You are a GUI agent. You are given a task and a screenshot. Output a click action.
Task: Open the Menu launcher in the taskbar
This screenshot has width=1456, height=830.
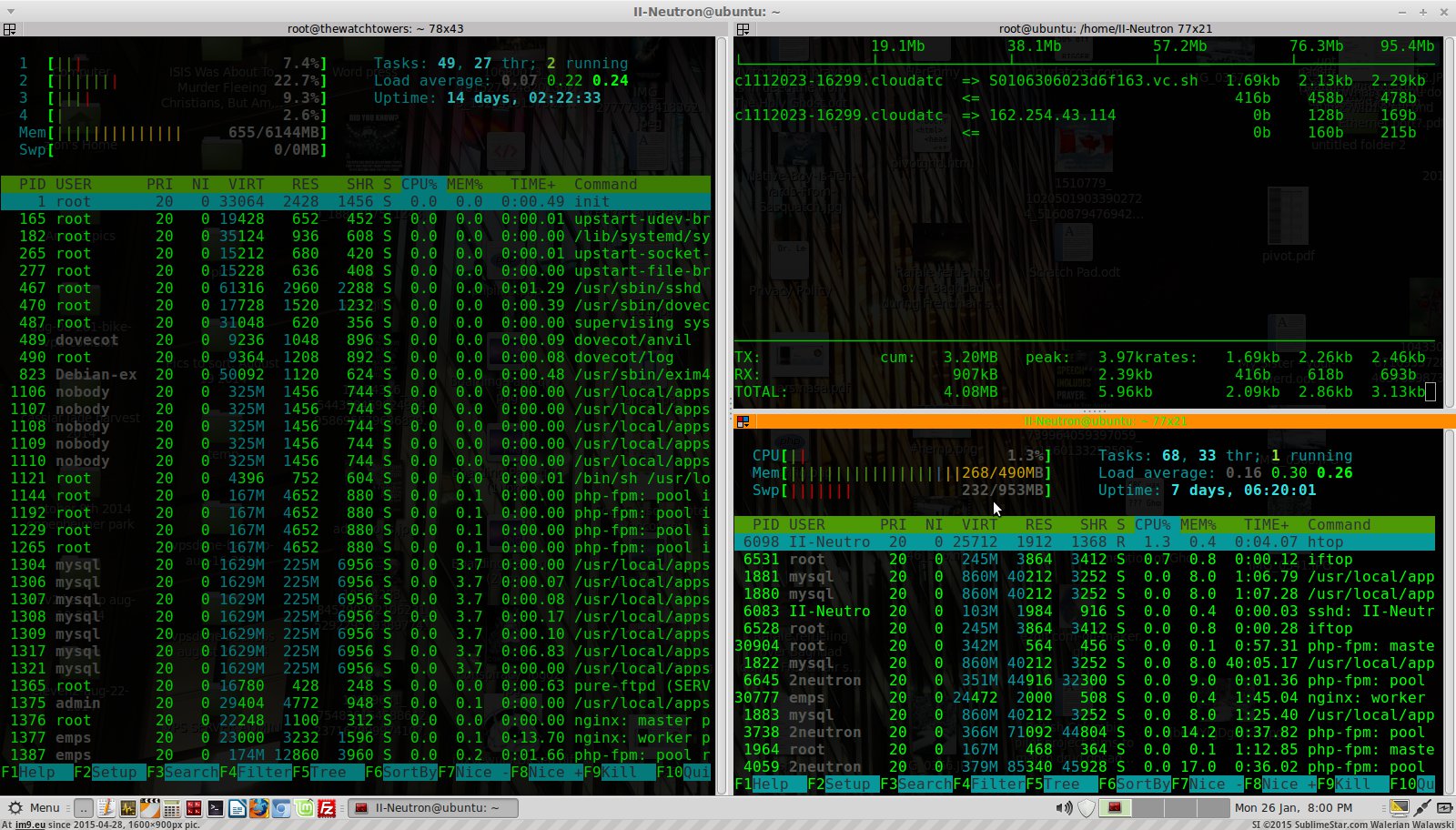coord(34,807)
